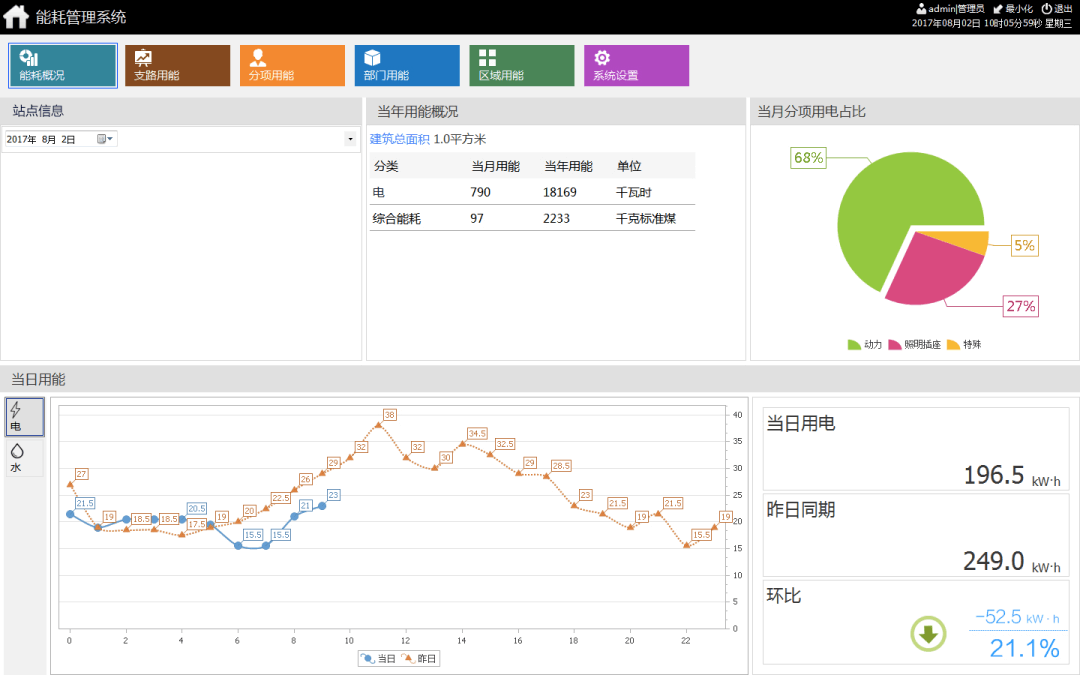The width and height of the screenshot is (1080, 675).
Task: Click the 18169 yearly electricity cell
Action: (x=559, y=192)
